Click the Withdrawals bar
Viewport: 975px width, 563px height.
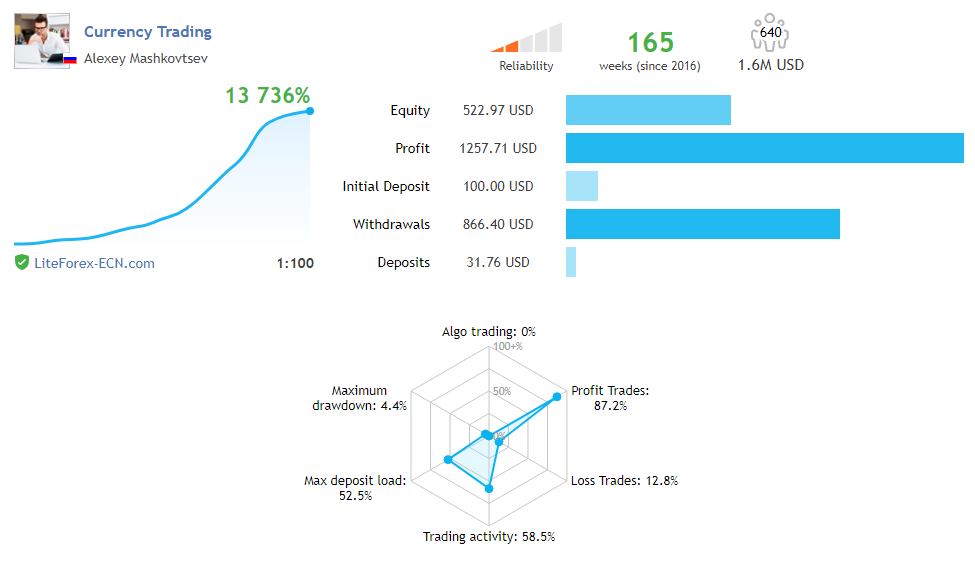[x=703, y=224]
